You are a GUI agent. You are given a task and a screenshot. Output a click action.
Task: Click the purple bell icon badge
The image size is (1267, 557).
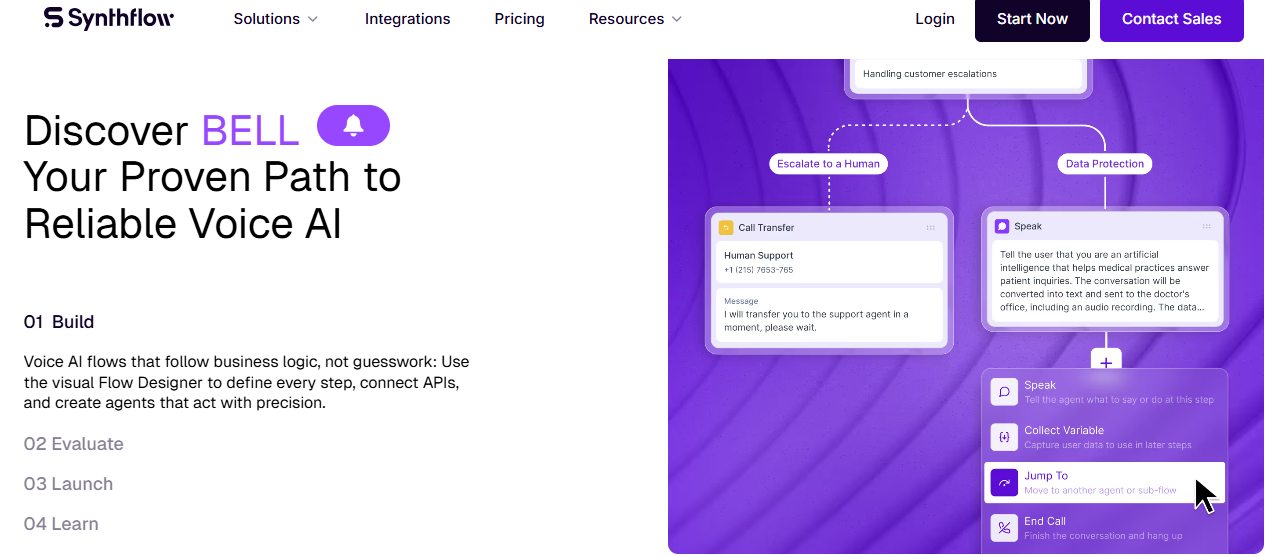click(353, 126)
